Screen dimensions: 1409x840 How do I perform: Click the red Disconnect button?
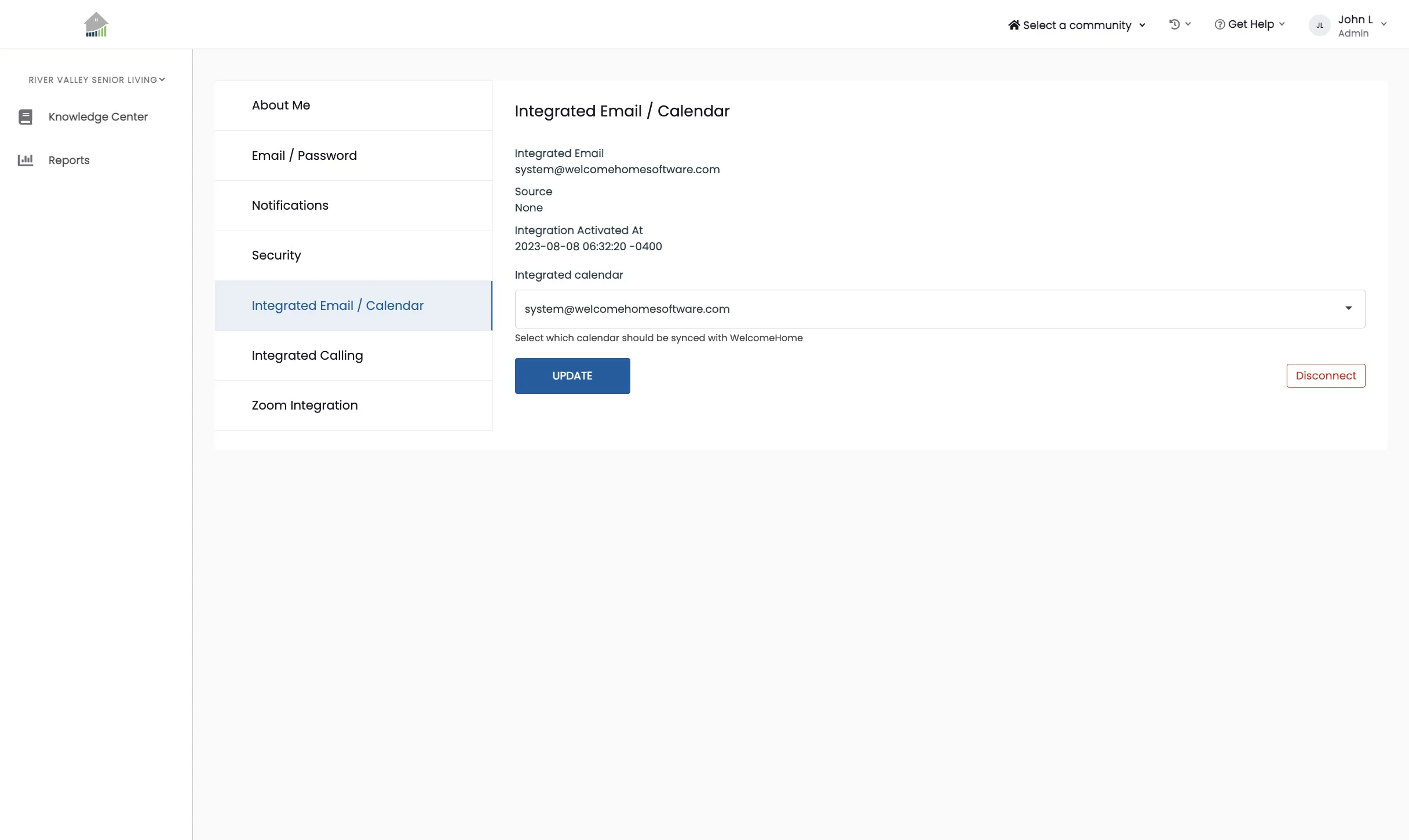pyautogui.click(x=1326, y=375)
